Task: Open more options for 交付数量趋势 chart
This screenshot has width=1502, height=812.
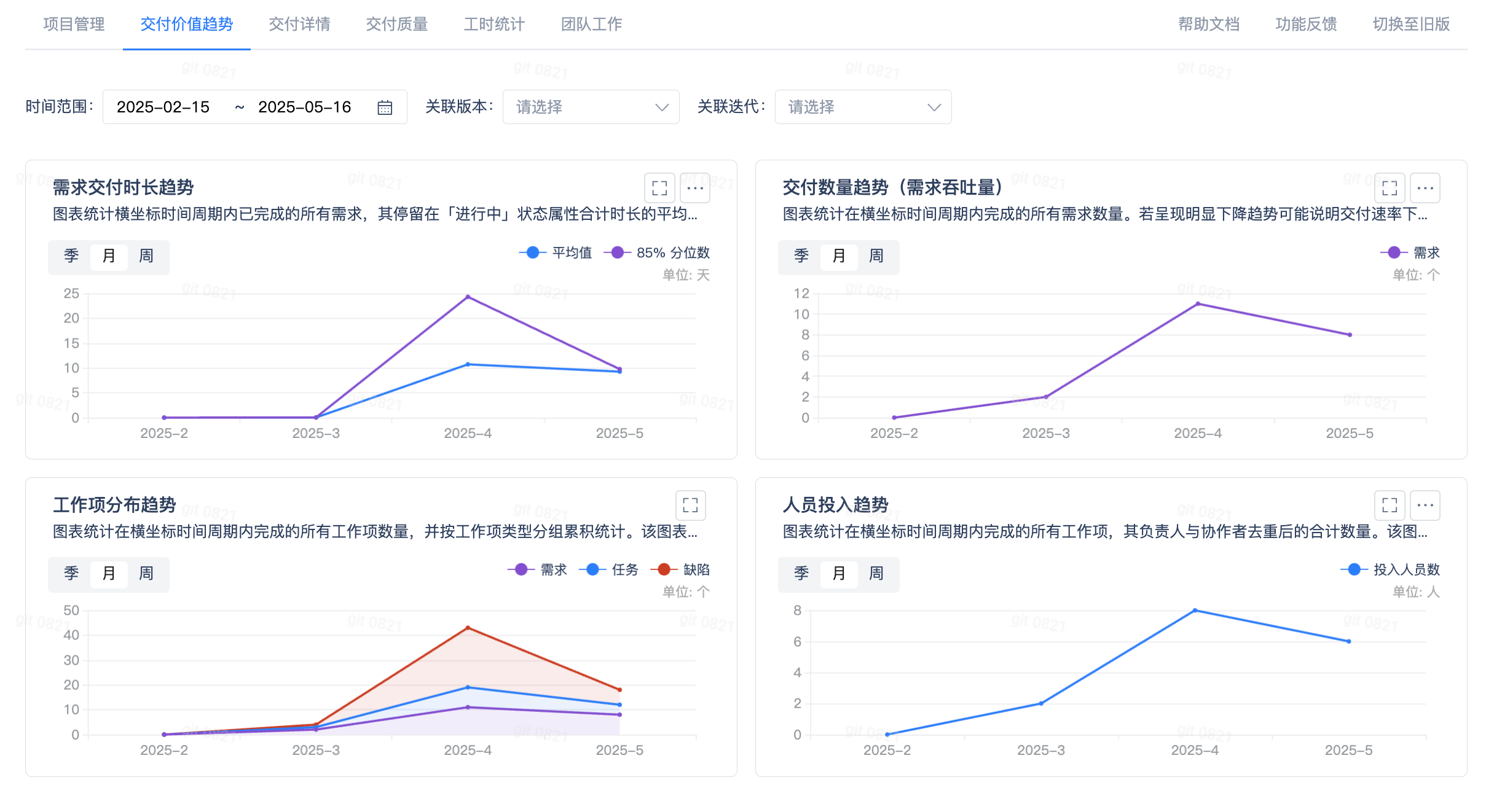Action: click(1425, 188)
